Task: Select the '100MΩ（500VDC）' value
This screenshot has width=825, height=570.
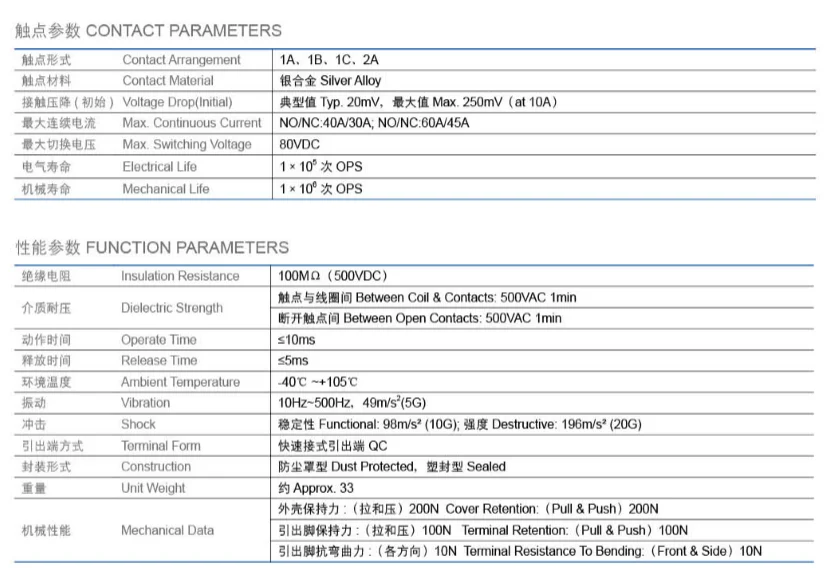Action: click(334, 276)
